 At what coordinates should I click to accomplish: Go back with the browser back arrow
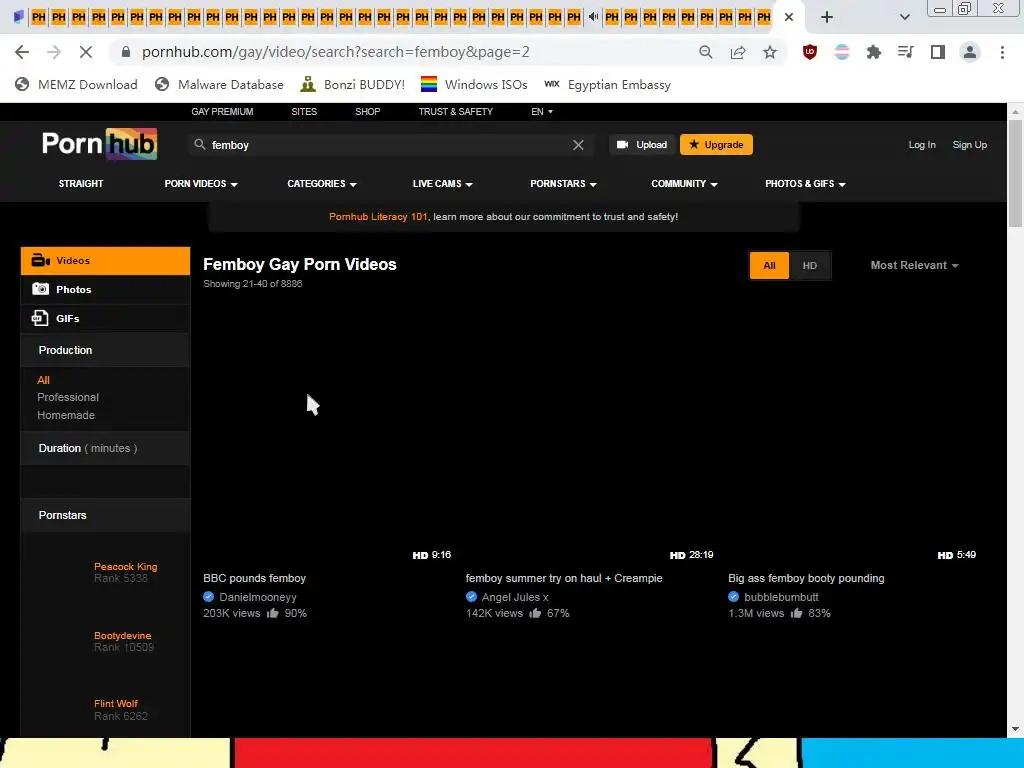(22, 52)
